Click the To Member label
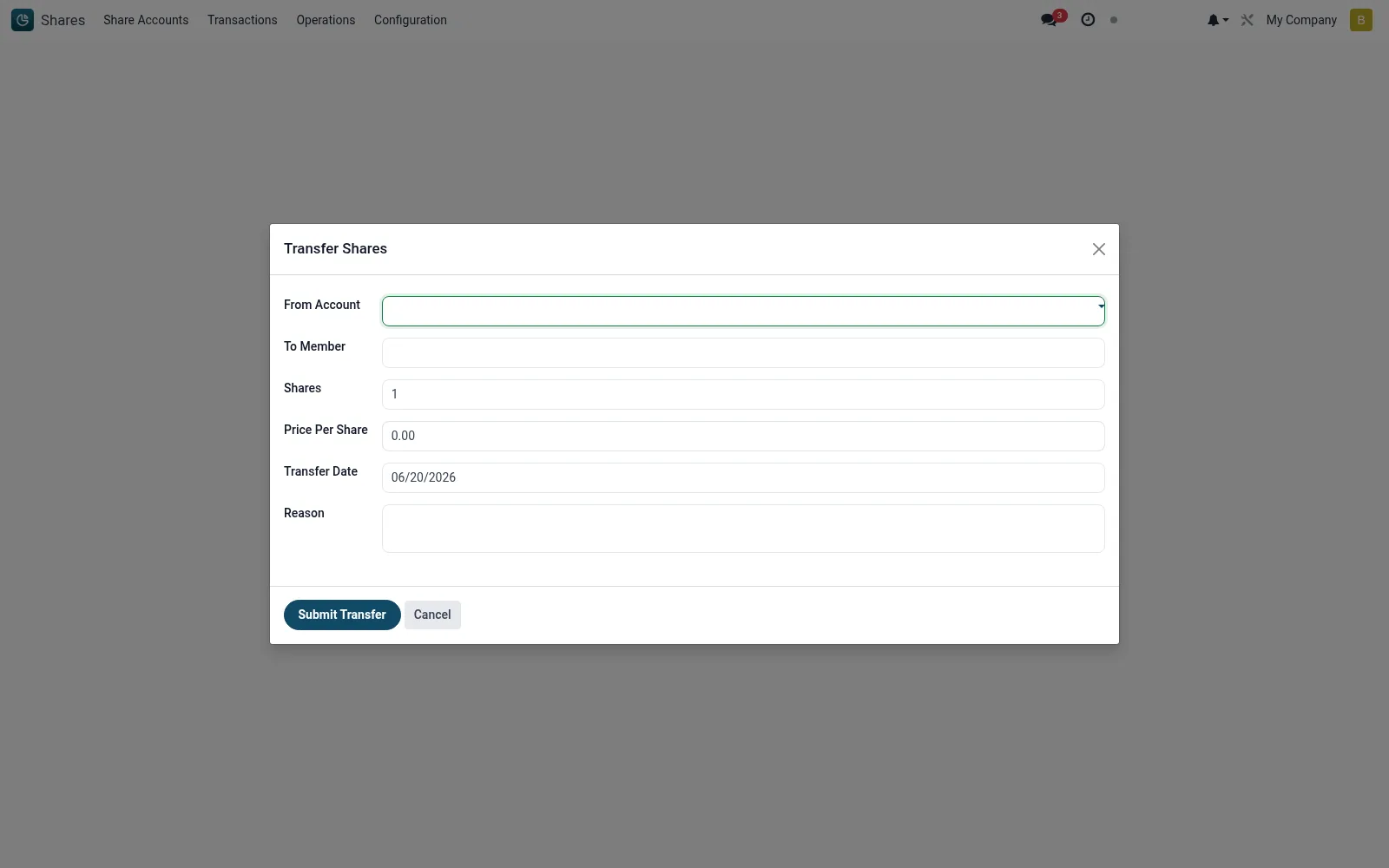 point(314,346)
